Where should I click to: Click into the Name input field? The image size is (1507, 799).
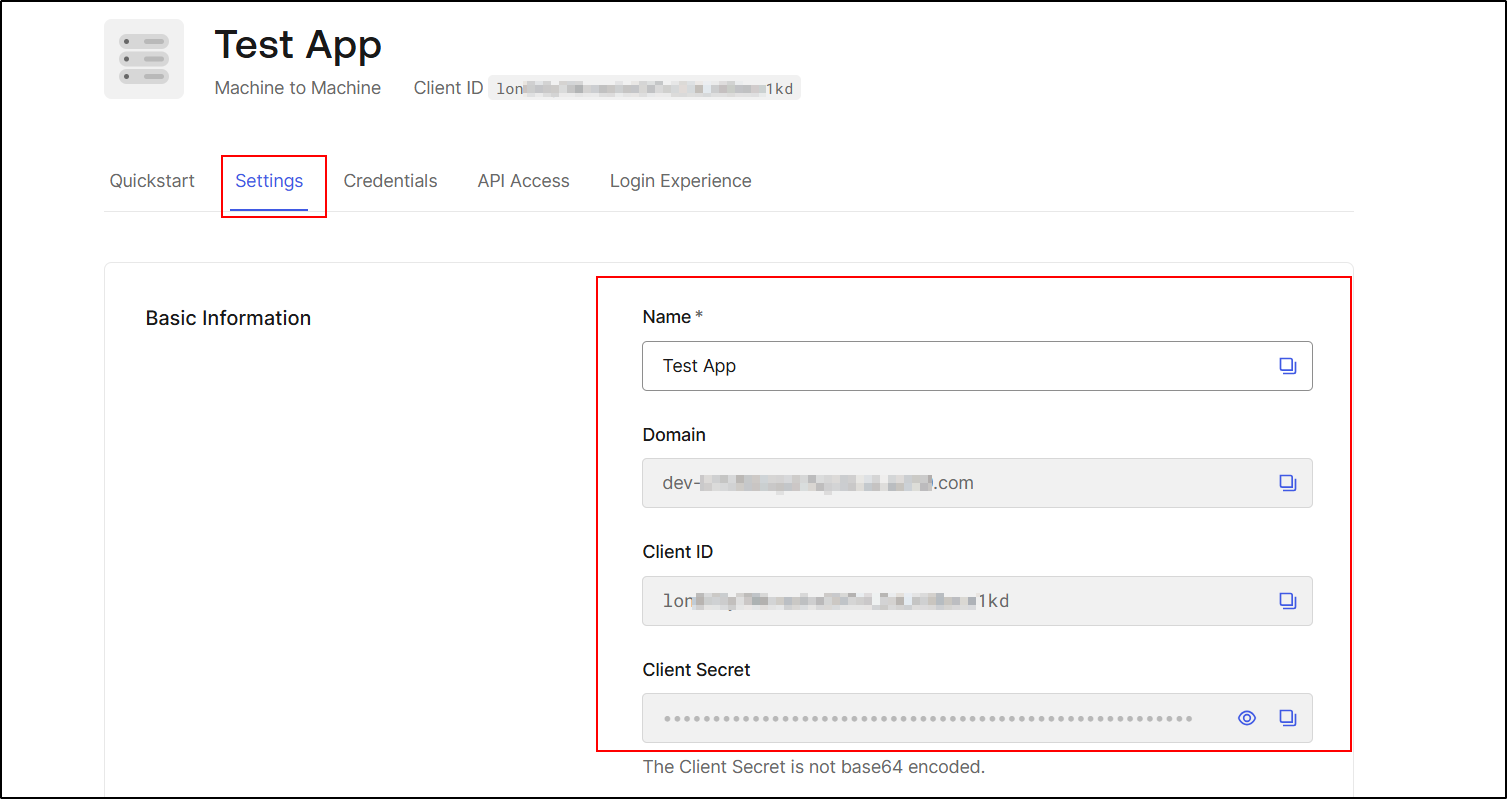[977, 366]
